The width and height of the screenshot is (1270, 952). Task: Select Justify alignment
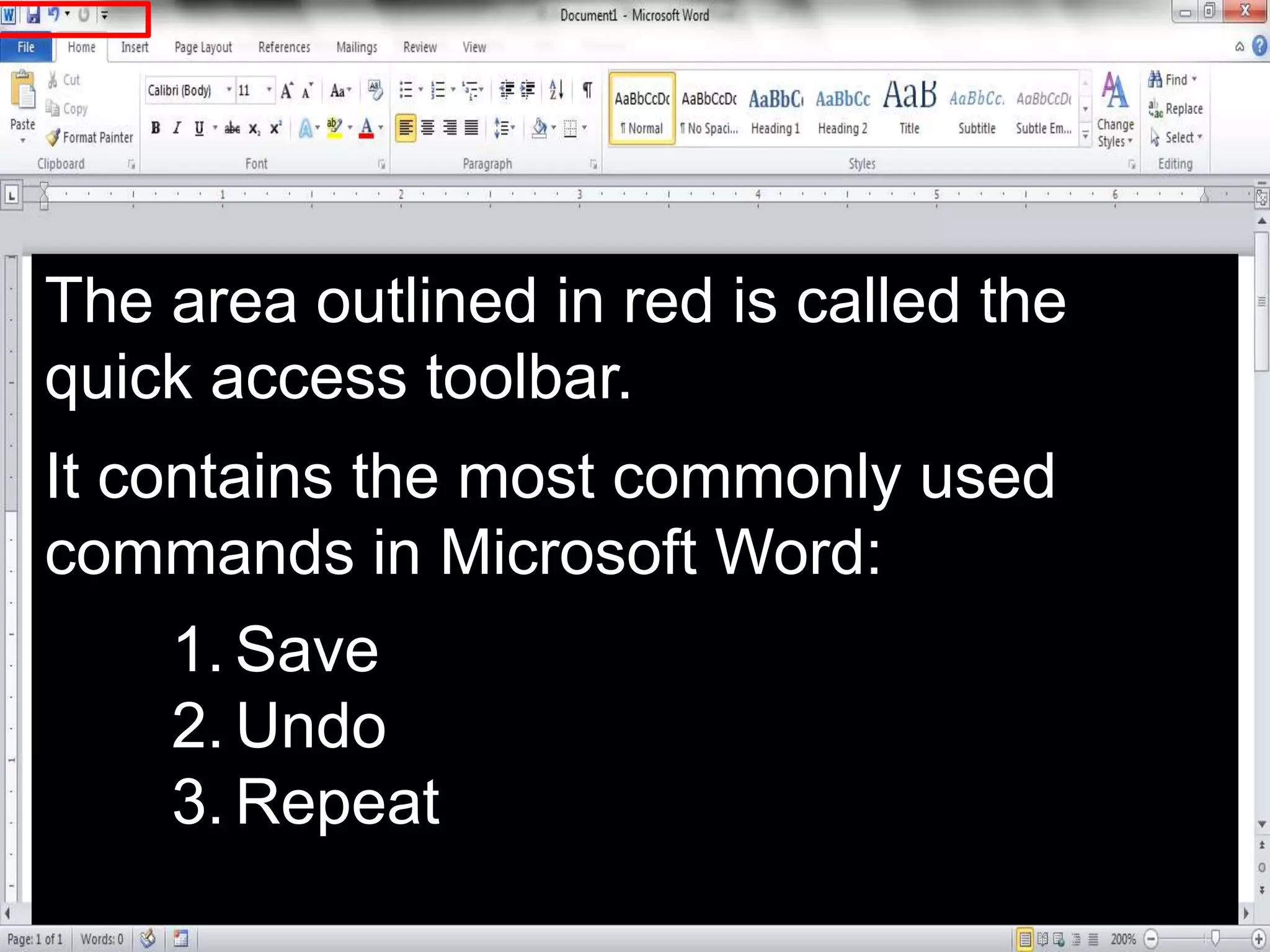(x=471, y=128)
